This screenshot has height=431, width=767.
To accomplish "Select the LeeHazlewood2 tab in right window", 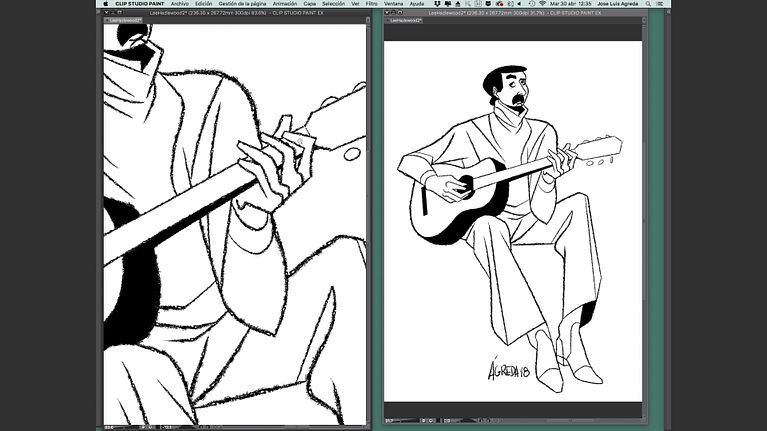I will [x=405, y=19].
